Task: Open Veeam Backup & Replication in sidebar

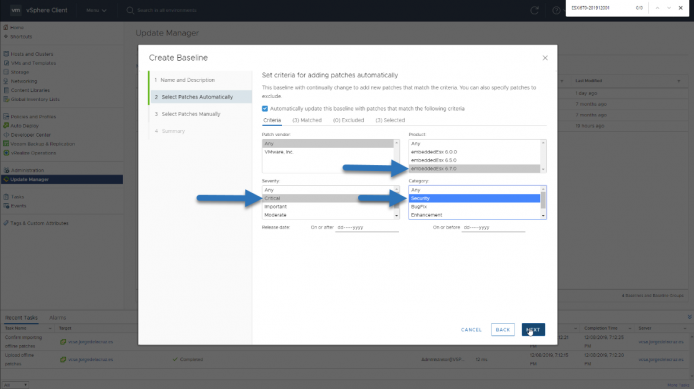Action: (x=42, y=144)
